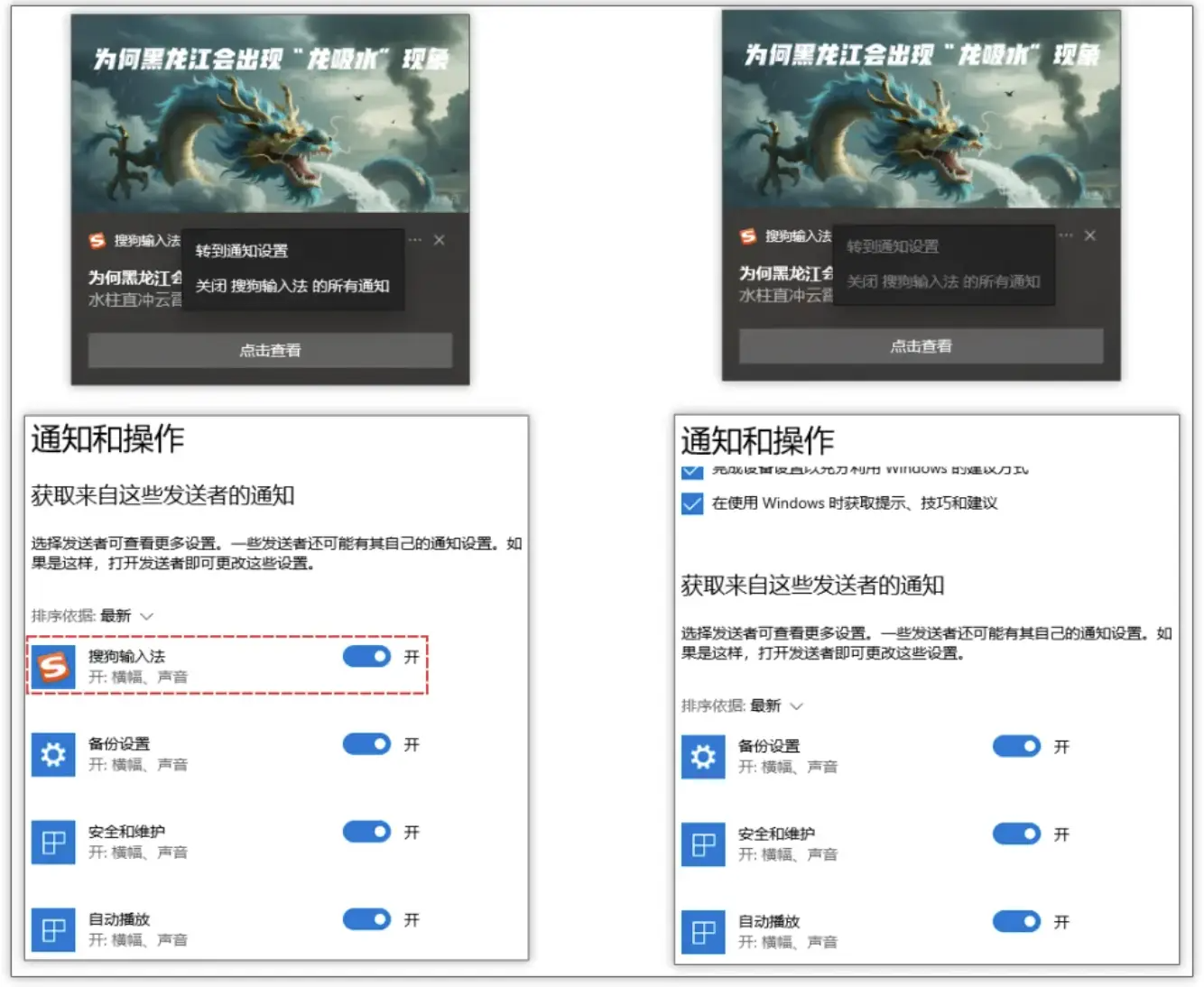
Task: Click the 自动播放 icon in the right panel
Action: pos(702,933)
